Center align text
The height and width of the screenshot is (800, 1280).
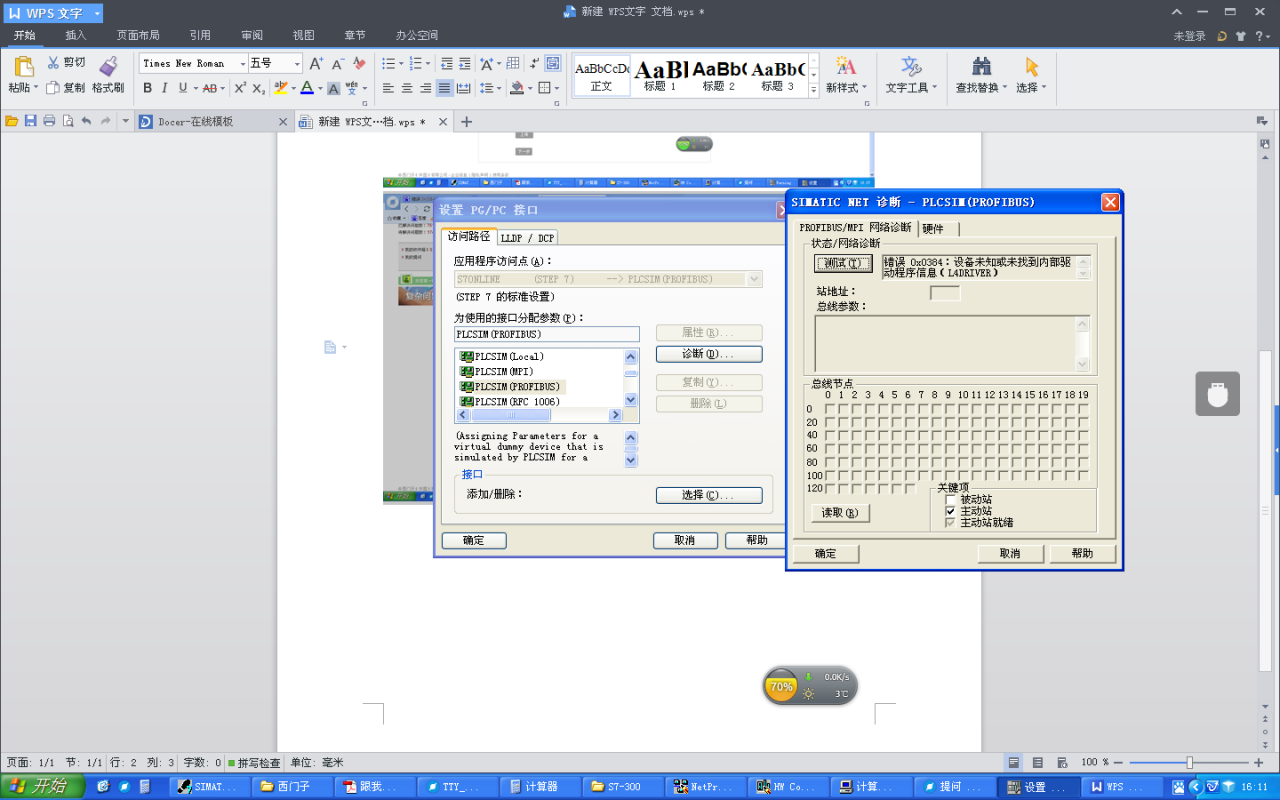click(407, 88)
